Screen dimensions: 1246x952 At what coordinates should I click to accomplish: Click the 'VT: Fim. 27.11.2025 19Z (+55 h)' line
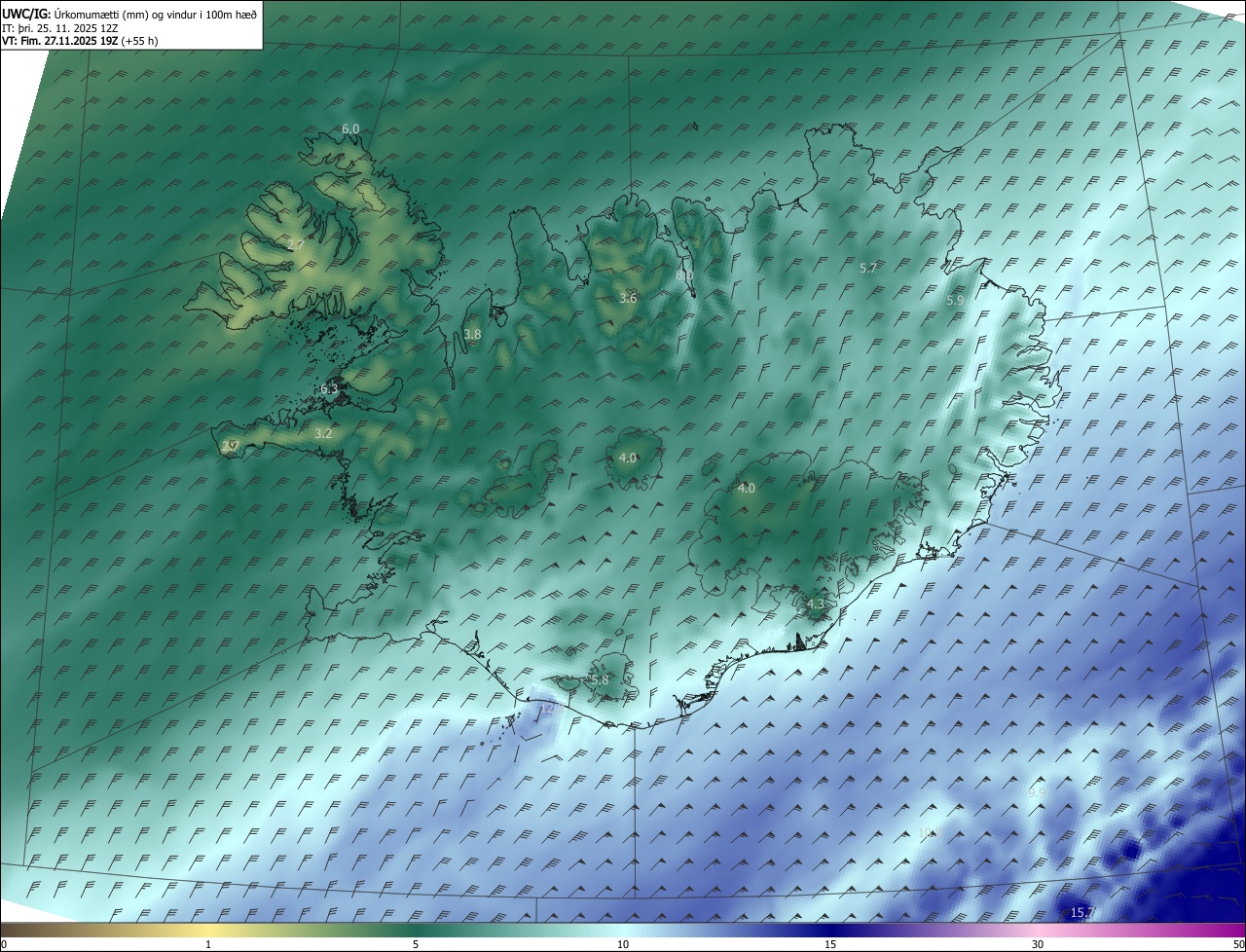[x=81, y=41]
